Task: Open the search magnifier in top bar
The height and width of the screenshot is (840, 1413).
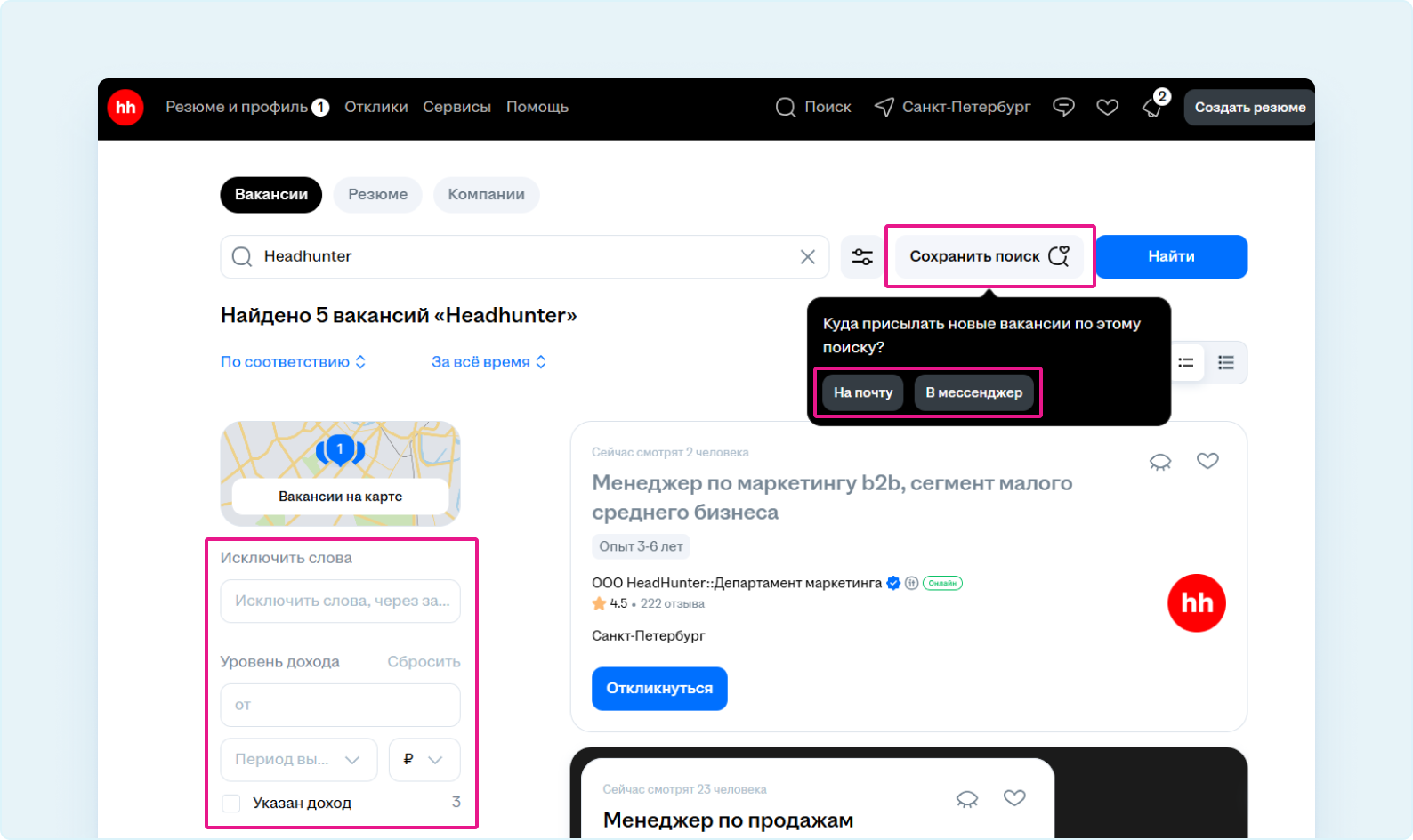Action: [785, 108]
